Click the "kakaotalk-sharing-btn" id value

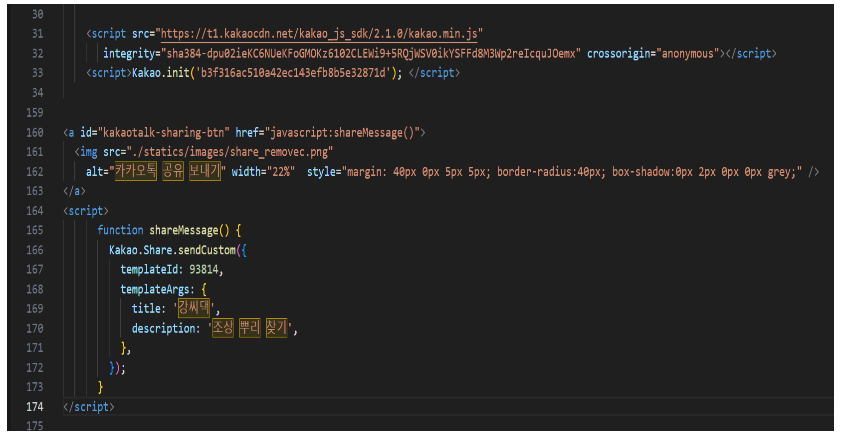point(161,132)
